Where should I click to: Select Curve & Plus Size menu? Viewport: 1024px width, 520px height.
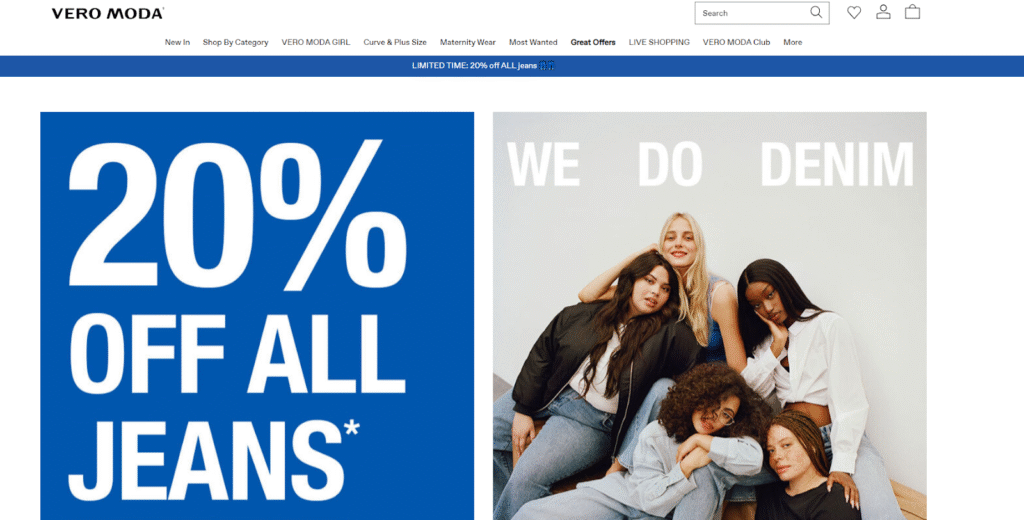pos(395,42)
